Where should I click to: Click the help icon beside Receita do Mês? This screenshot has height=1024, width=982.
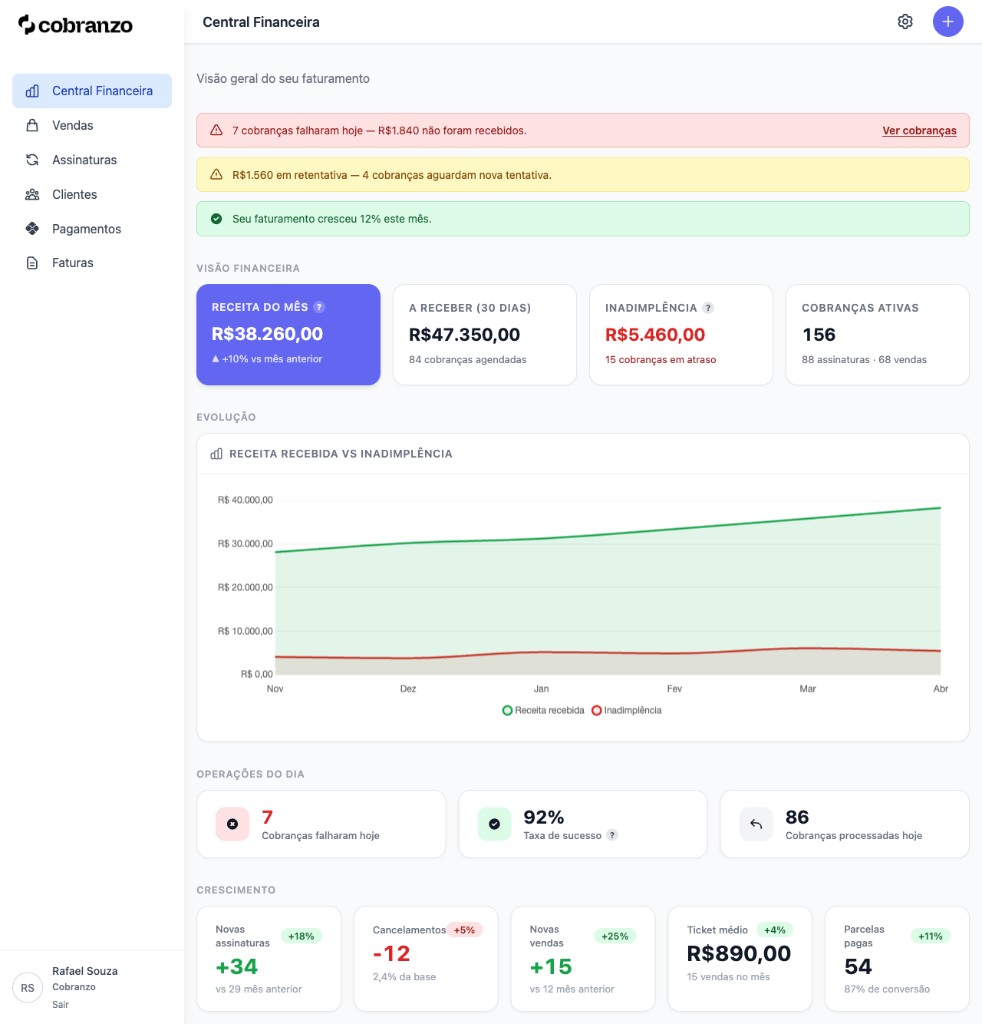(x=319, y=307)
